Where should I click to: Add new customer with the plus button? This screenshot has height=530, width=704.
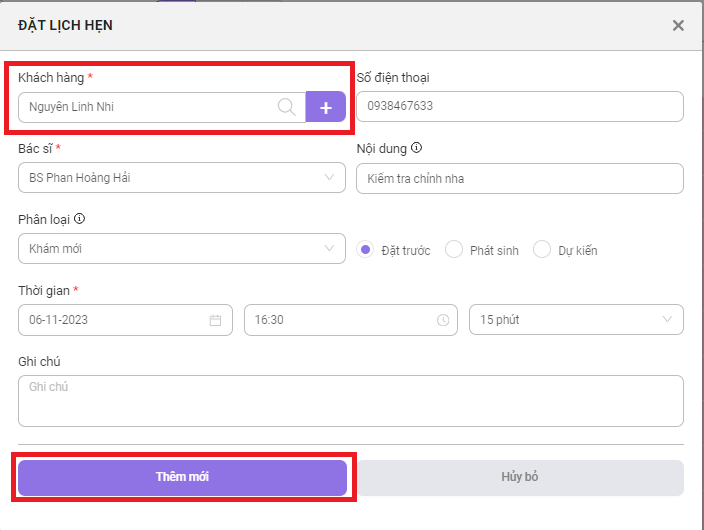[x=326, y=107]
